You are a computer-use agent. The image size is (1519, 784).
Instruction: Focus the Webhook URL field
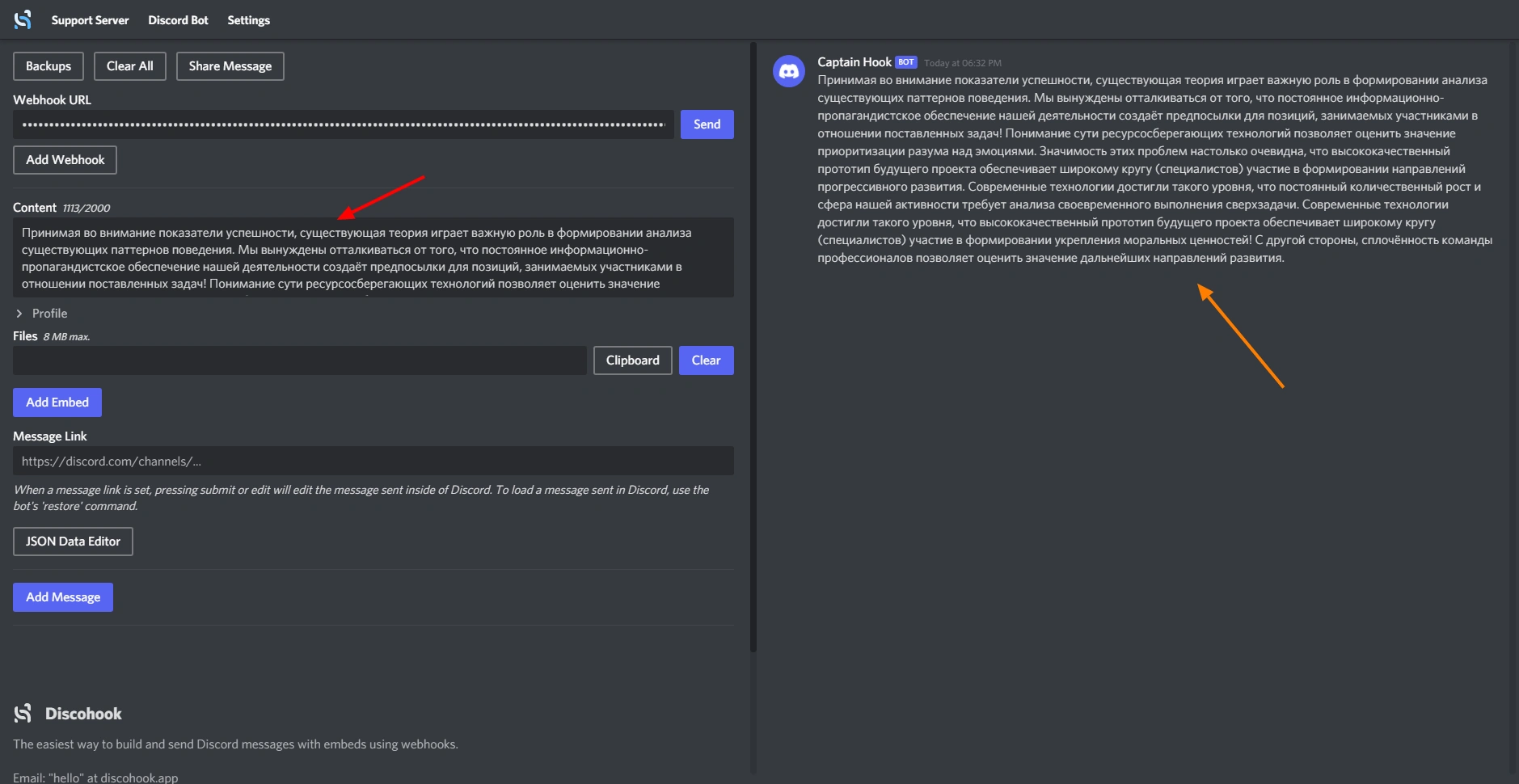tap(344, 124)
